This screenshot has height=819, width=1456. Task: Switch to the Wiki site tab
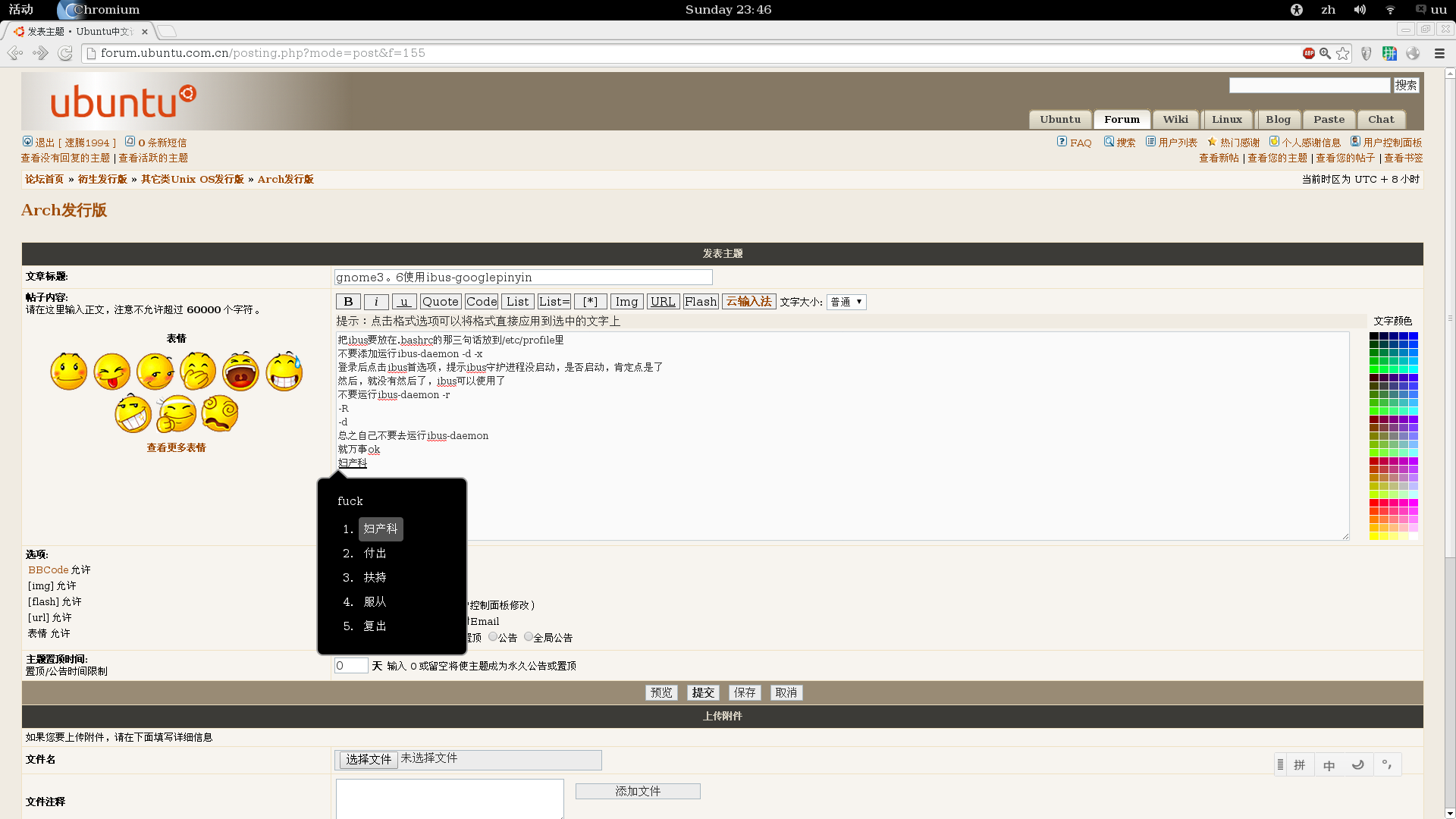(1175, 120)
